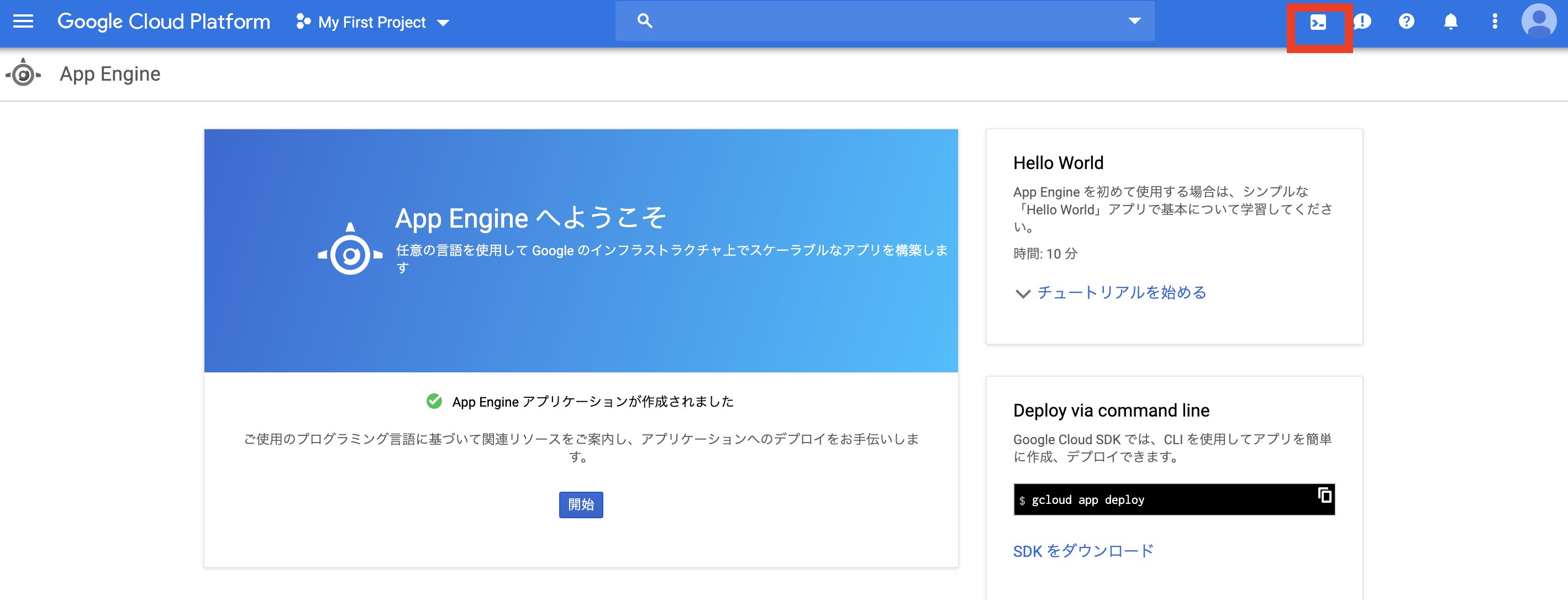Expand チュートリアルを始める tutorial section

pos(1122,293)
